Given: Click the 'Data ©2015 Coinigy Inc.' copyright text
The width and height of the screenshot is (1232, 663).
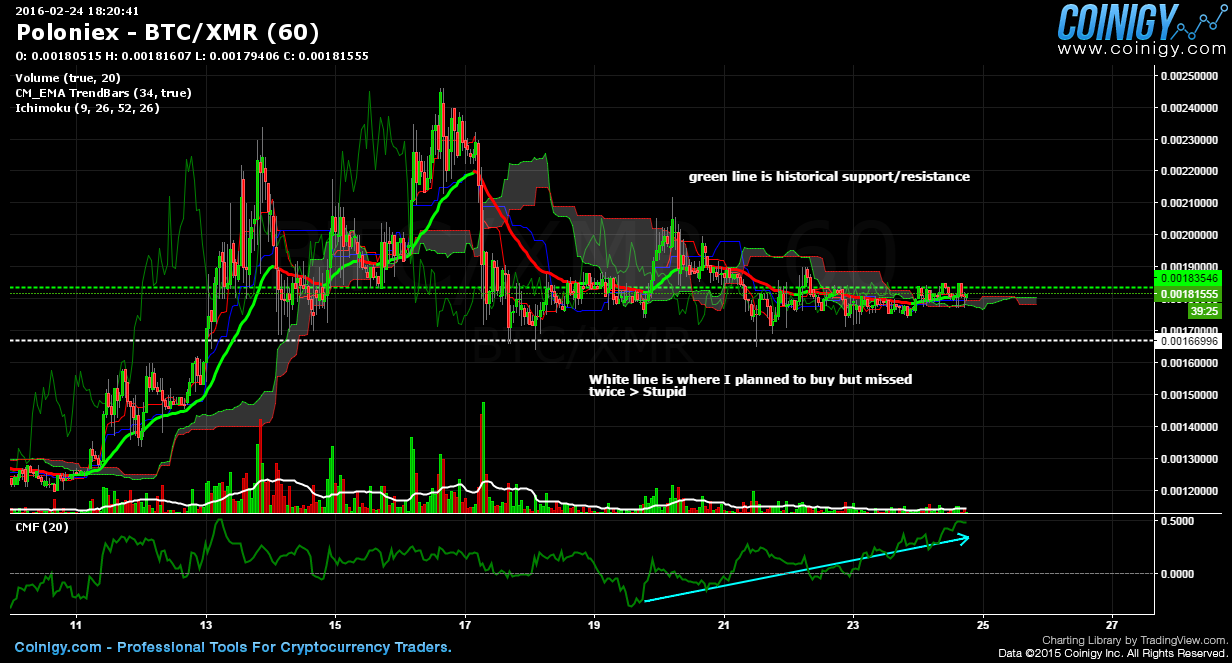Looking at the screenshot, I should pyautogui.click(x=1112, y=652).
